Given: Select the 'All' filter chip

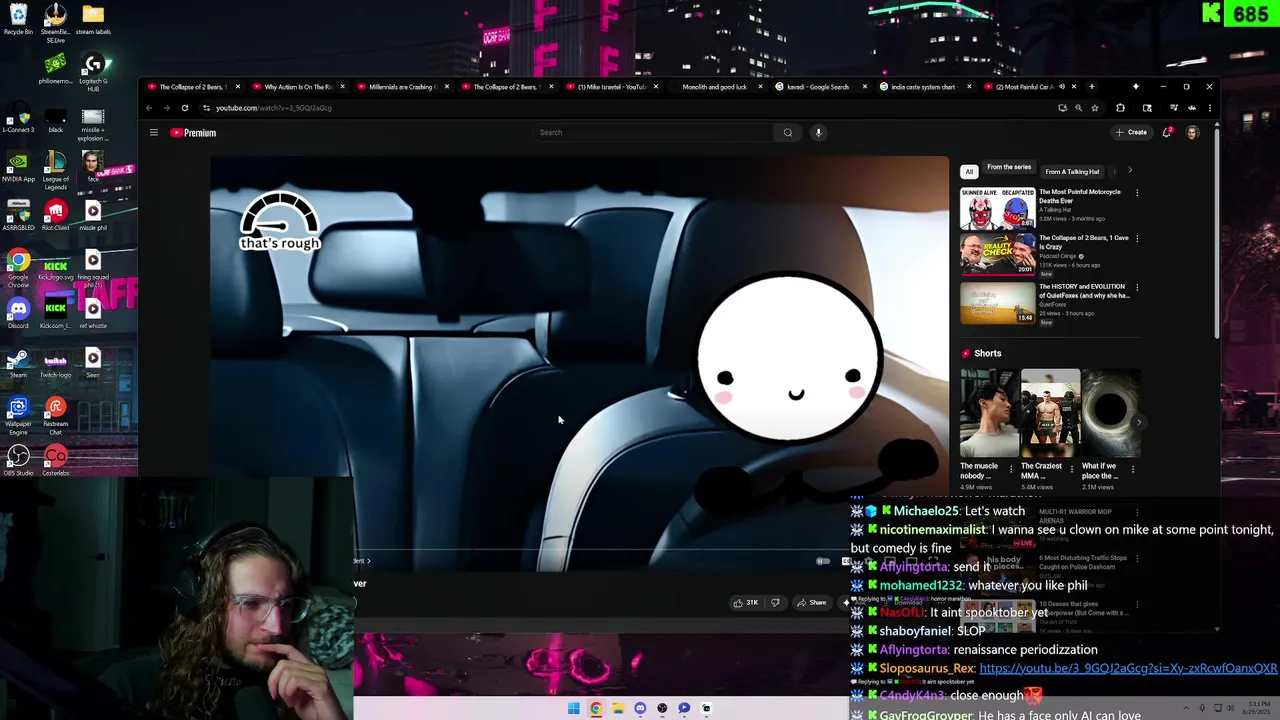Looking at the screenshot, I should 969,171.
